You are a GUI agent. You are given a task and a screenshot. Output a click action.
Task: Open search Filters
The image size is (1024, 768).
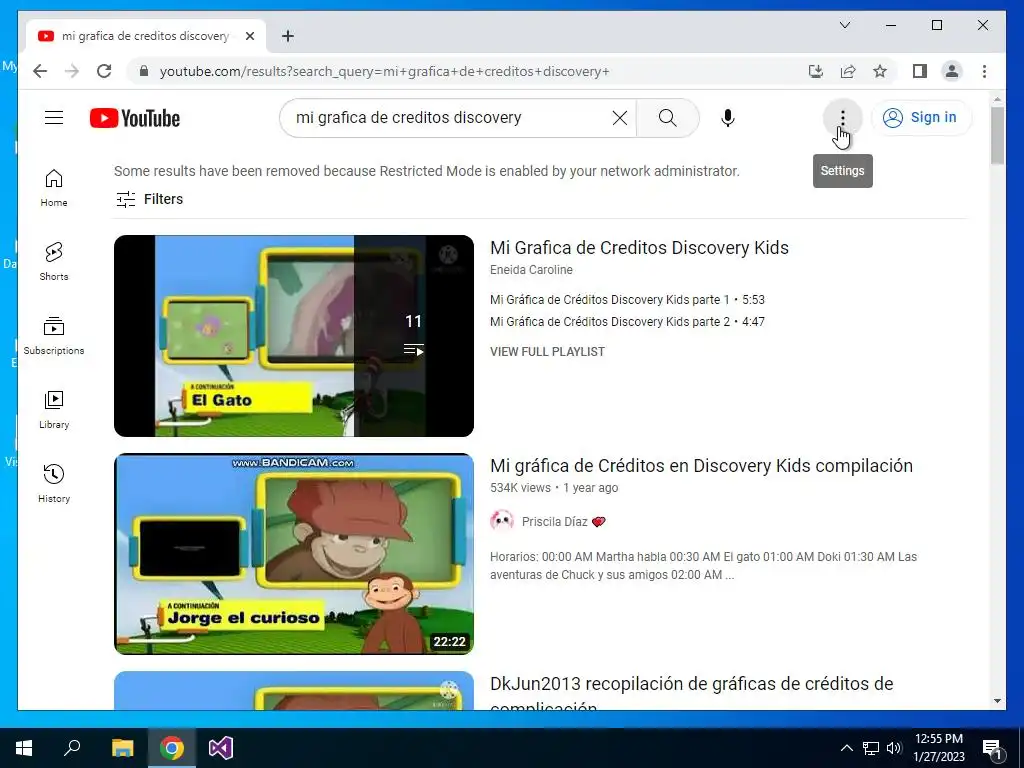click(150, 199)
